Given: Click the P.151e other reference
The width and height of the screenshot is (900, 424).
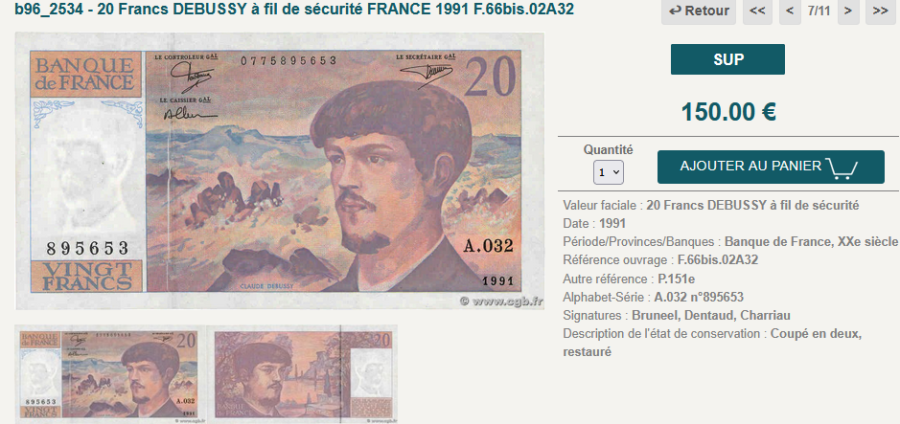Looking at the screenshot, I should [676, 279].
